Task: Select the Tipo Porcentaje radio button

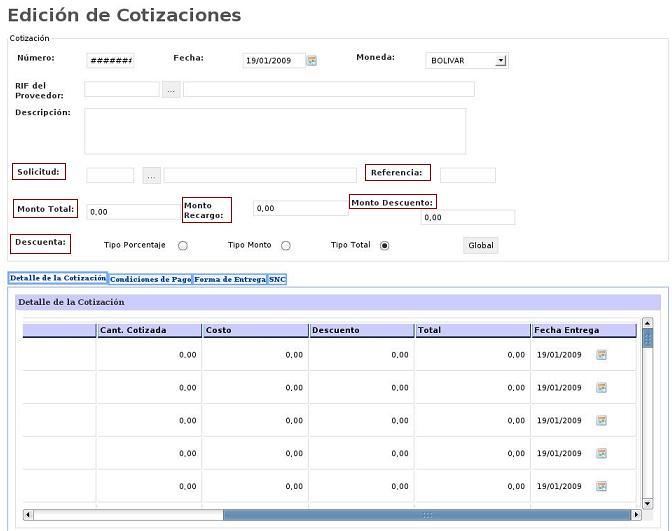Action: (183, 246)
